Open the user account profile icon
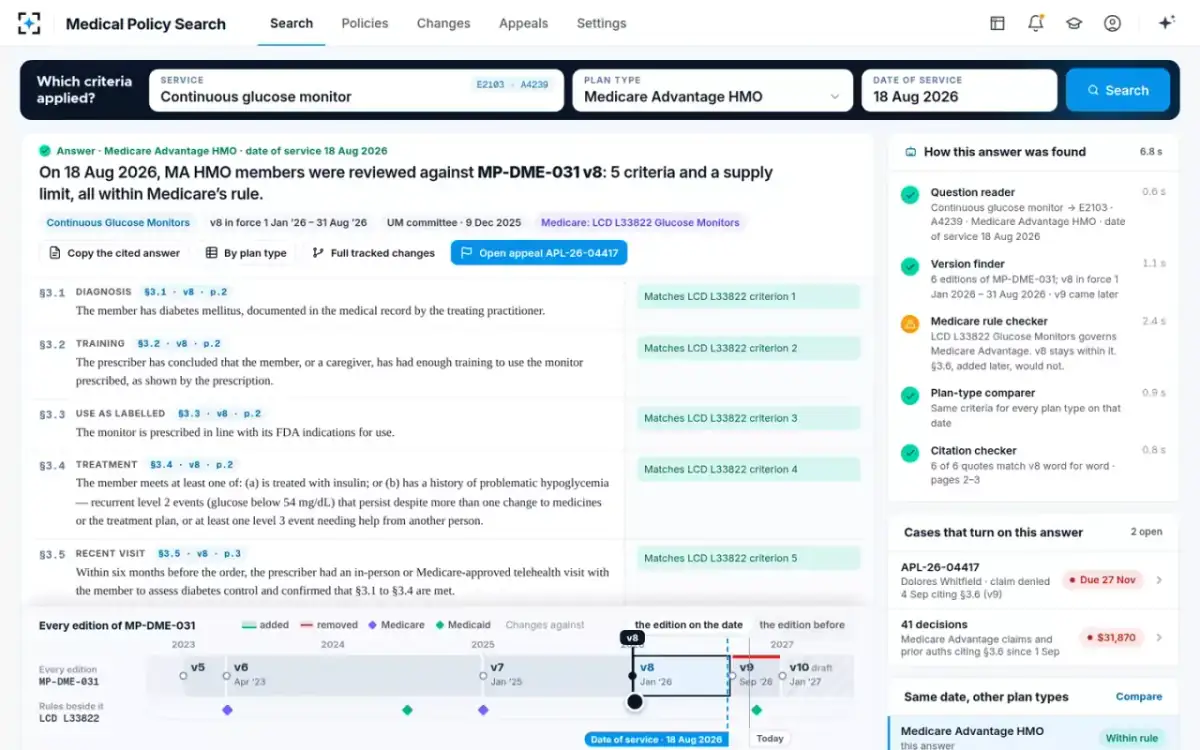Image resolution: width=1200 pixels, height=750 pixels. [x=1112, y=23]
